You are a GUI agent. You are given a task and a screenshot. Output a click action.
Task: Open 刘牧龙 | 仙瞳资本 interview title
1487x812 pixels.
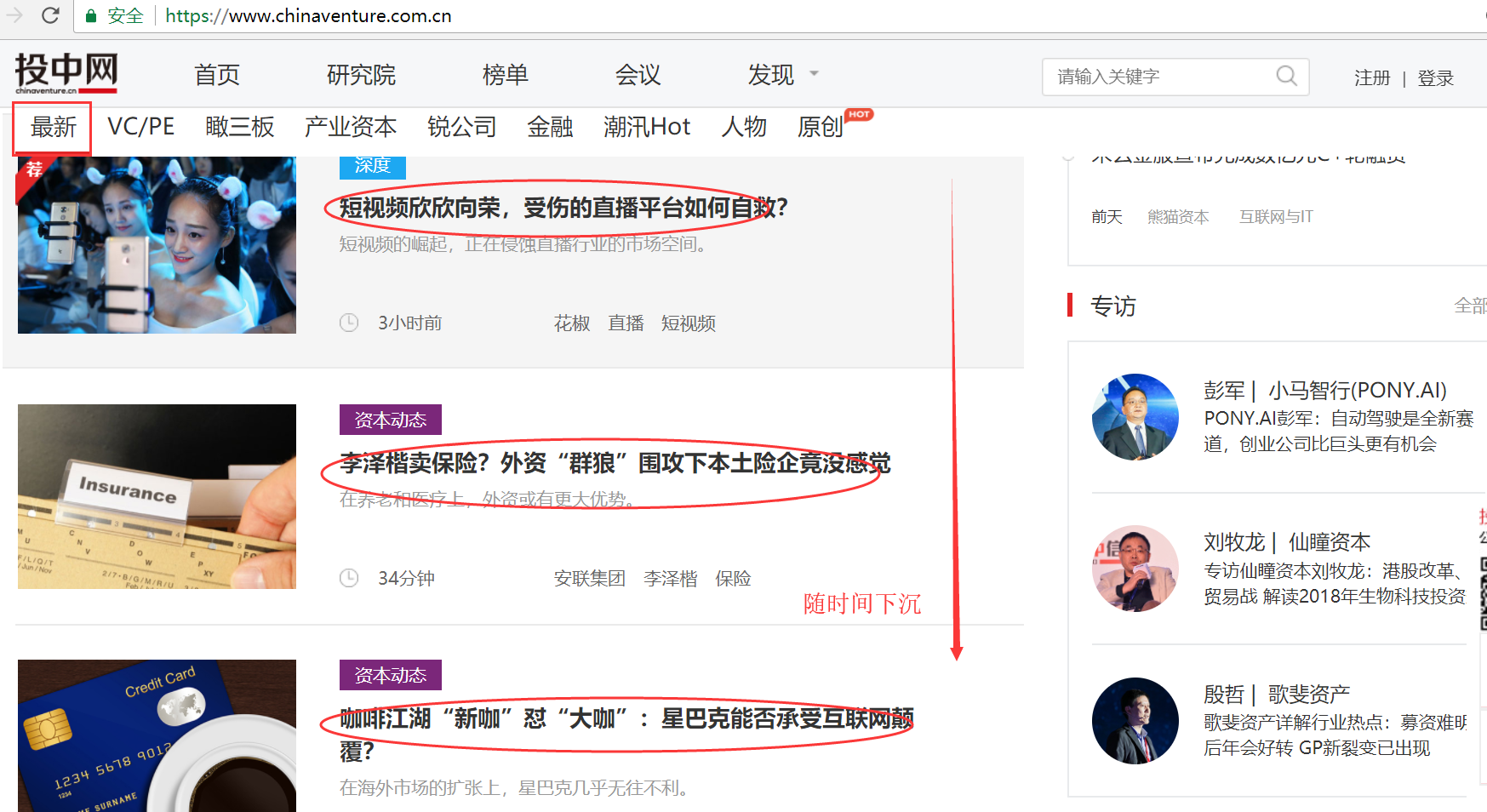coord(1287,541)
